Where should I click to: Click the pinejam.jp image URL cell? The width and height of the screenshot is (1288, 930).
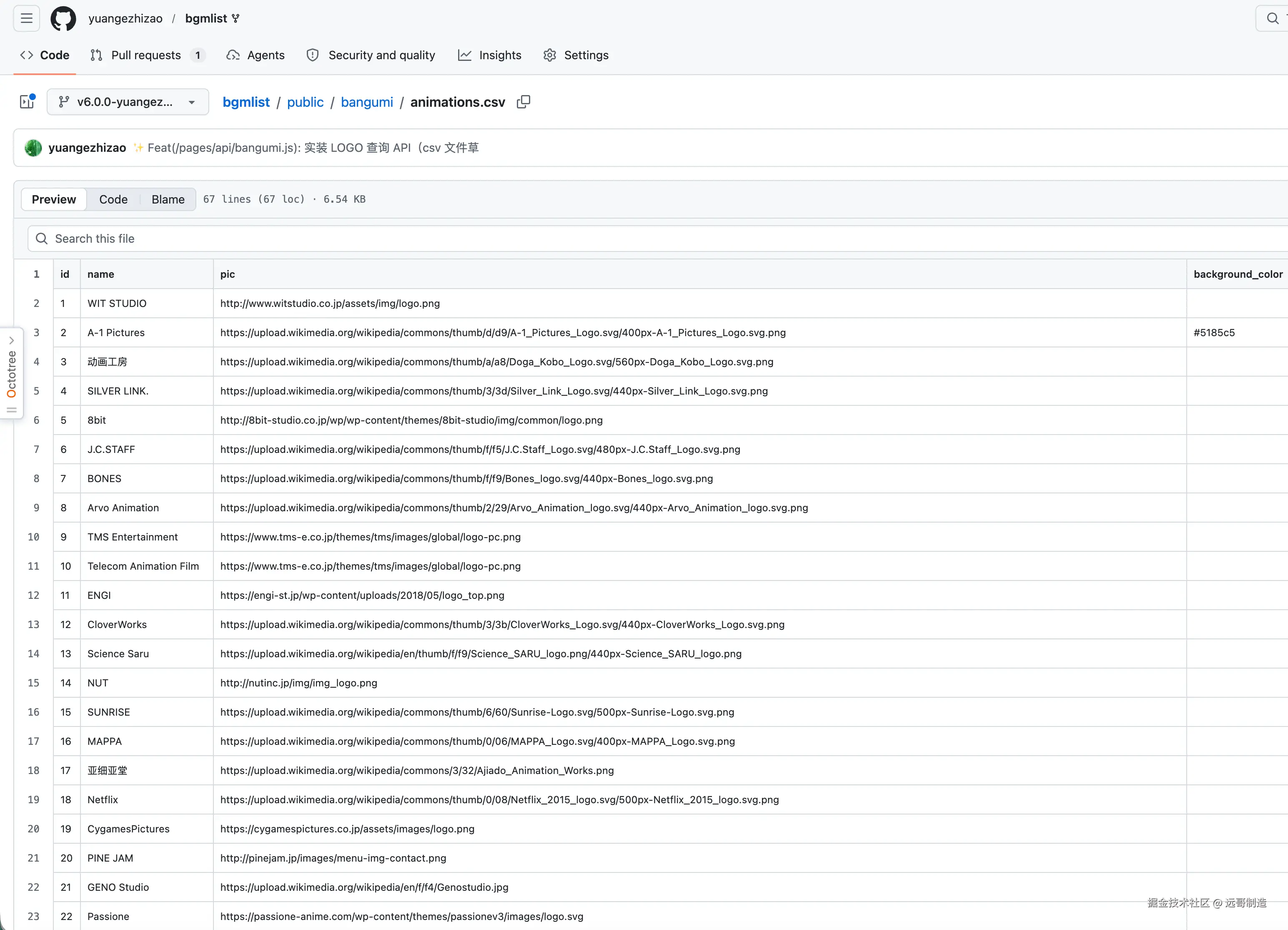(700, 858)
